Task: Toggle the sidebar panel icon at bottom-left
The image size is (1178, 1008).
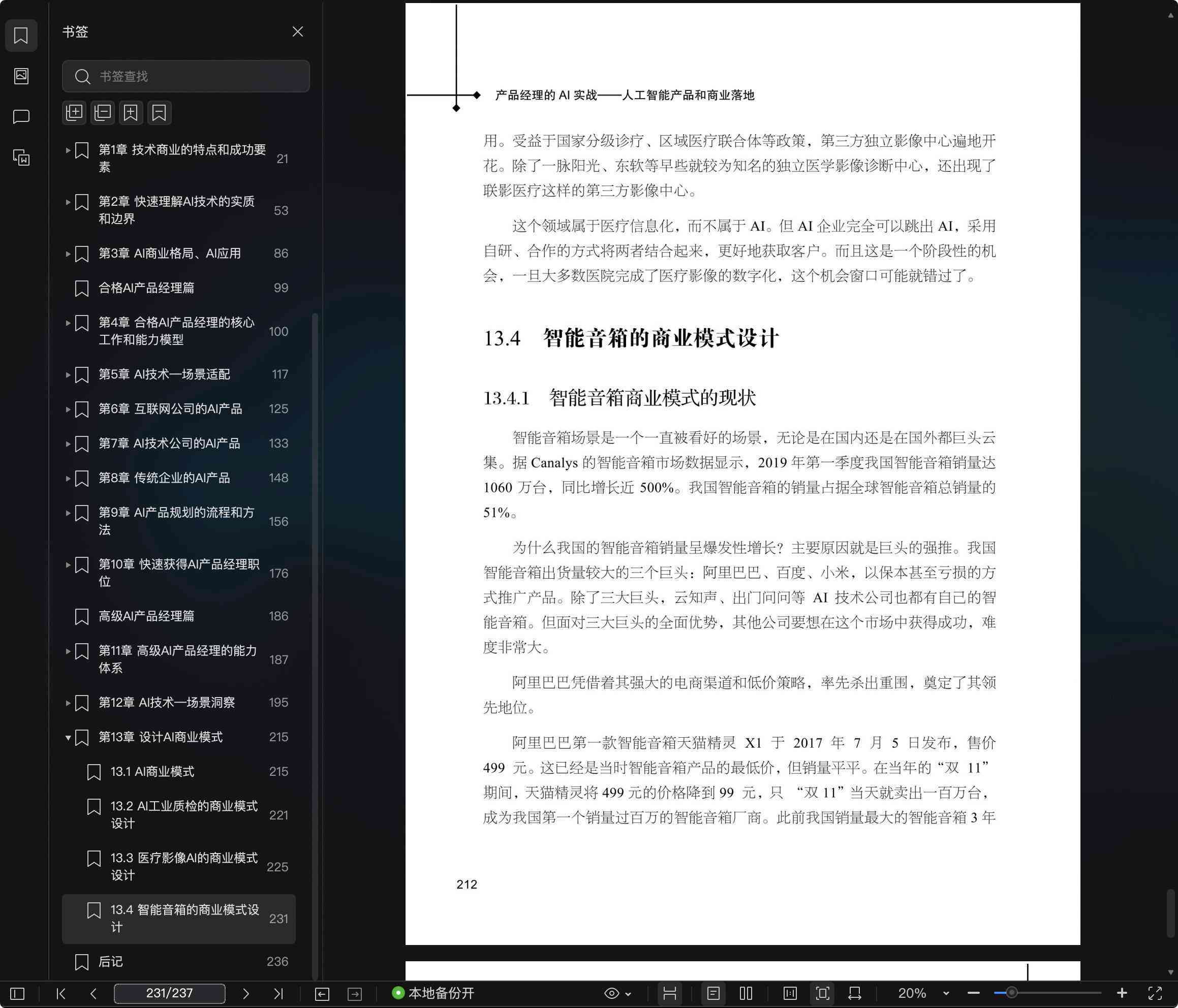Action: [18, 993]
